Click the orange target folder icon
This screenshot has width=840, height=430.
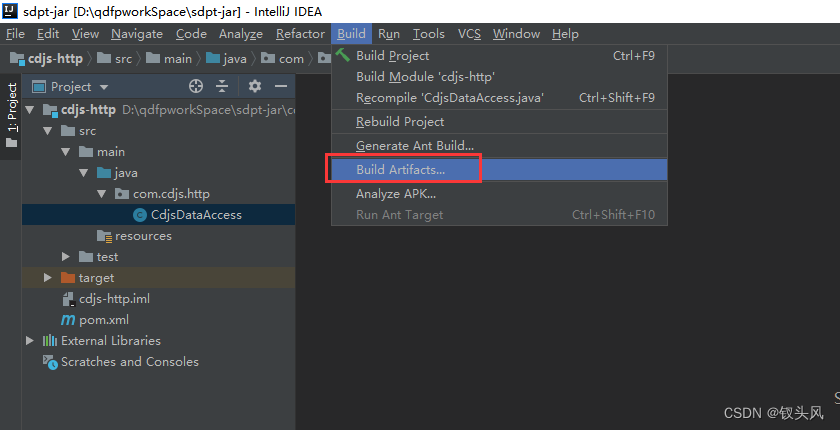[68, 277]
